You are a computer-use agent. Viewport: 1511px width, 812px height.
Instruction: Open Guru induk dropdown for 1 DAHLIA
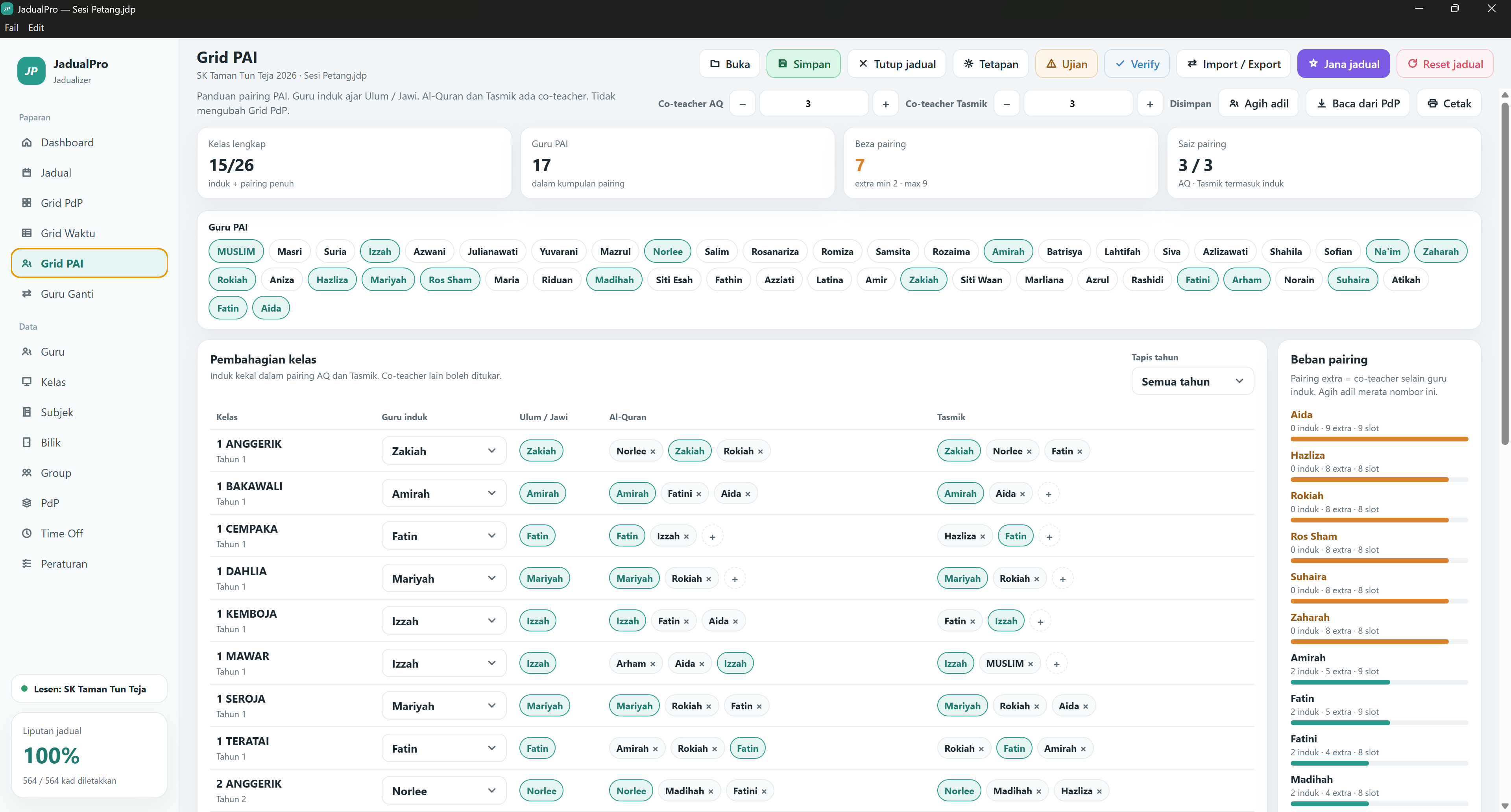[443, 579]
